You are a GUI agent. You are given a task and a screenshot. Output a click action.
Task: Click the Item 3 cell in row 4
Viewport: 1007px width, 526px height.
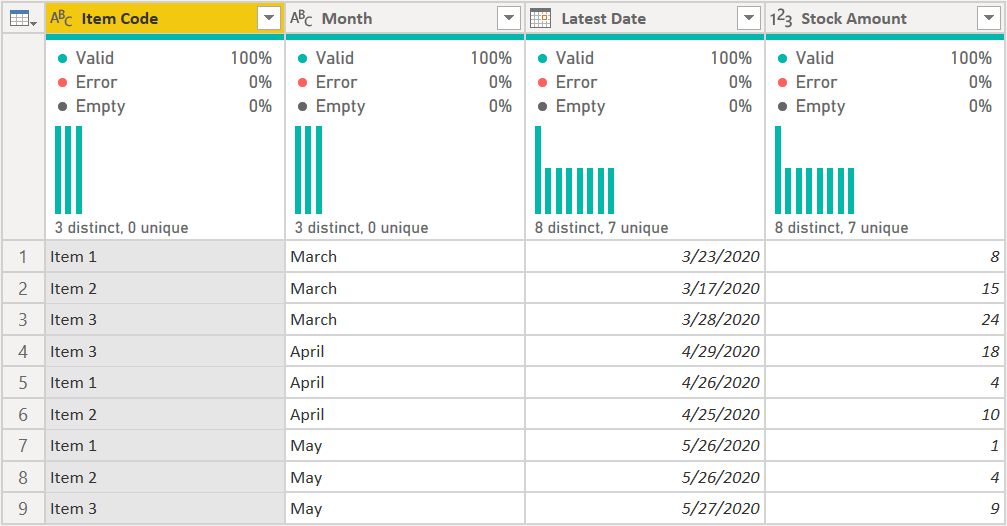tap(165, 351)
